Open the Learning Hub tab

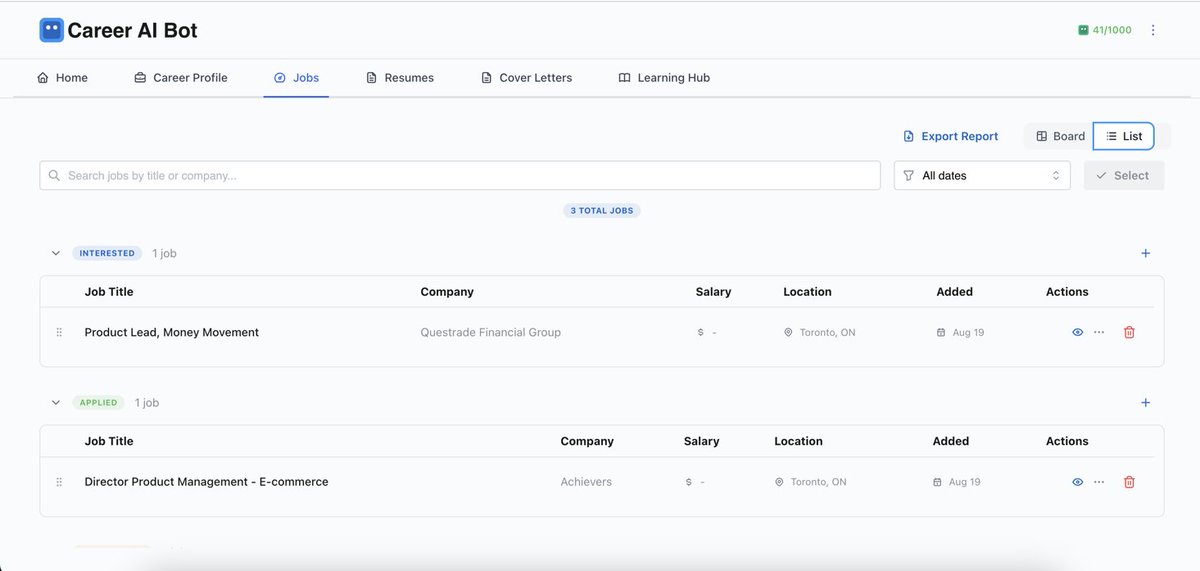pyautogui.click(x=664, y=78)
